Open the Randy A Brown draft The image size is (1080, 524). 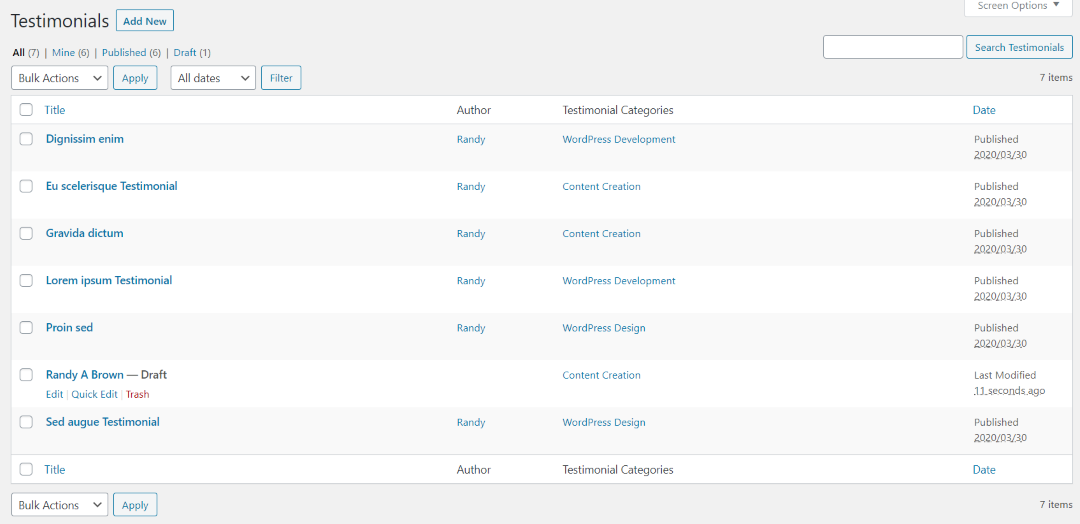[x=85, y=375]
